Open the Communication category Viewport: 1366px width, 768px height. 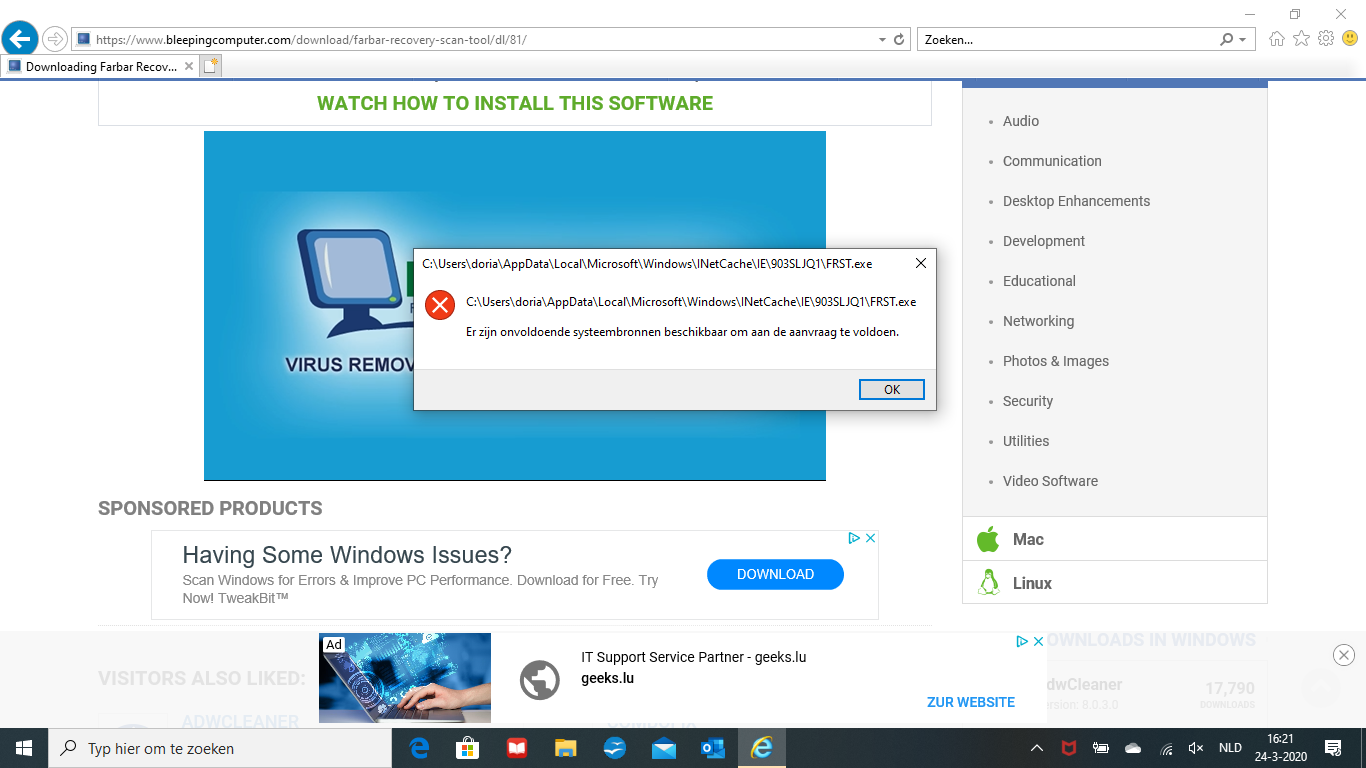[1052, 161]
